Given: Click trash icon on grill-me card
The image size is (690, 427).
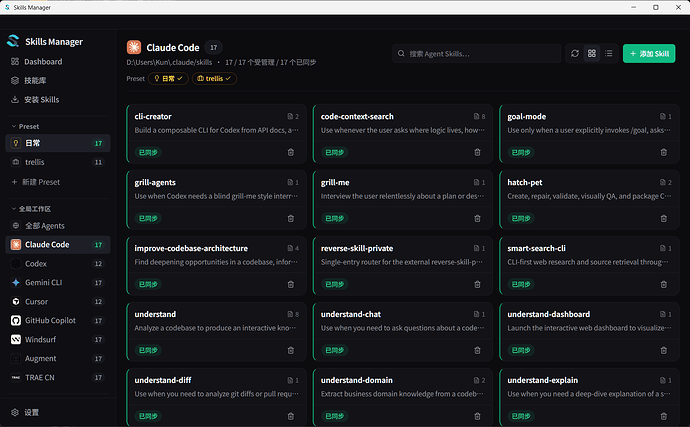Looking at the screenshot, I should 477,218.
